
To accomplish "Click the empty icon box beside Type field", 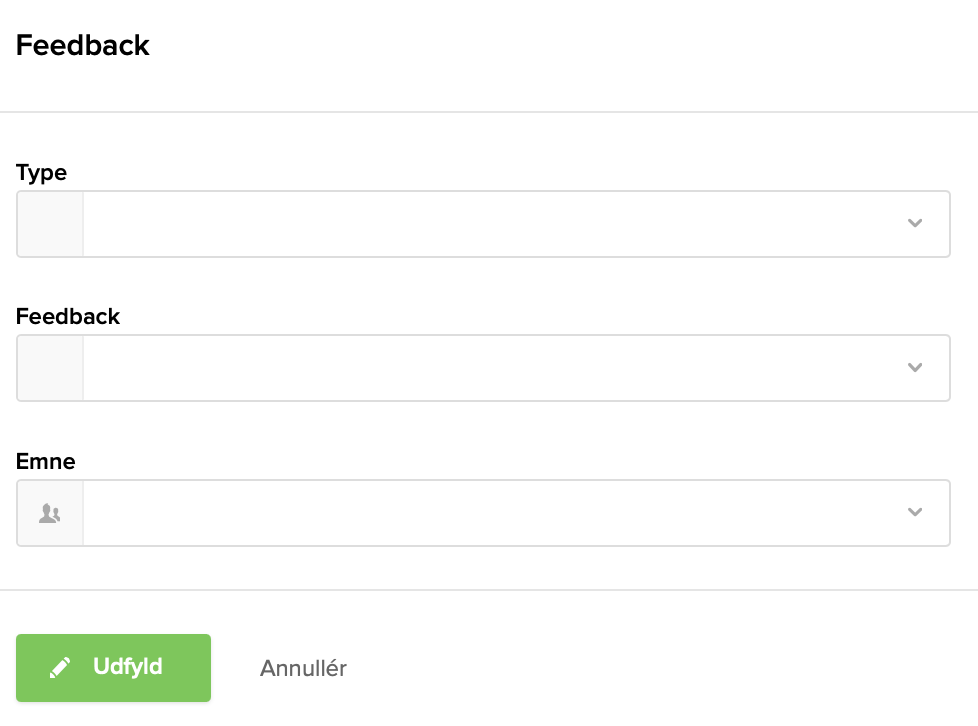I will click(x=49, y=224).
